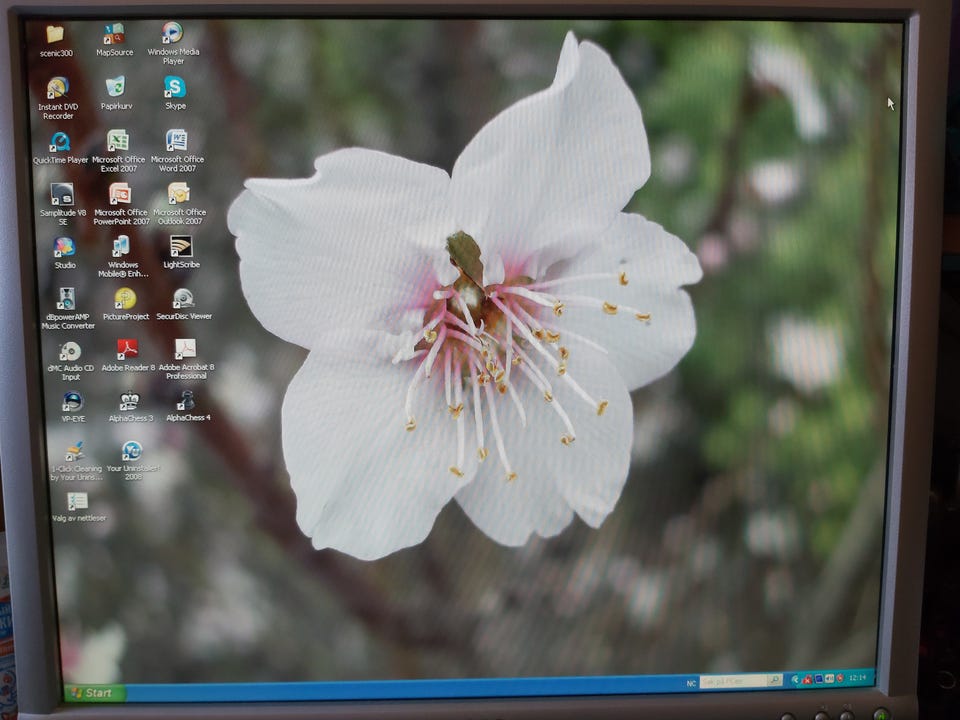Click the search magnifier button in taskbar

774,681
